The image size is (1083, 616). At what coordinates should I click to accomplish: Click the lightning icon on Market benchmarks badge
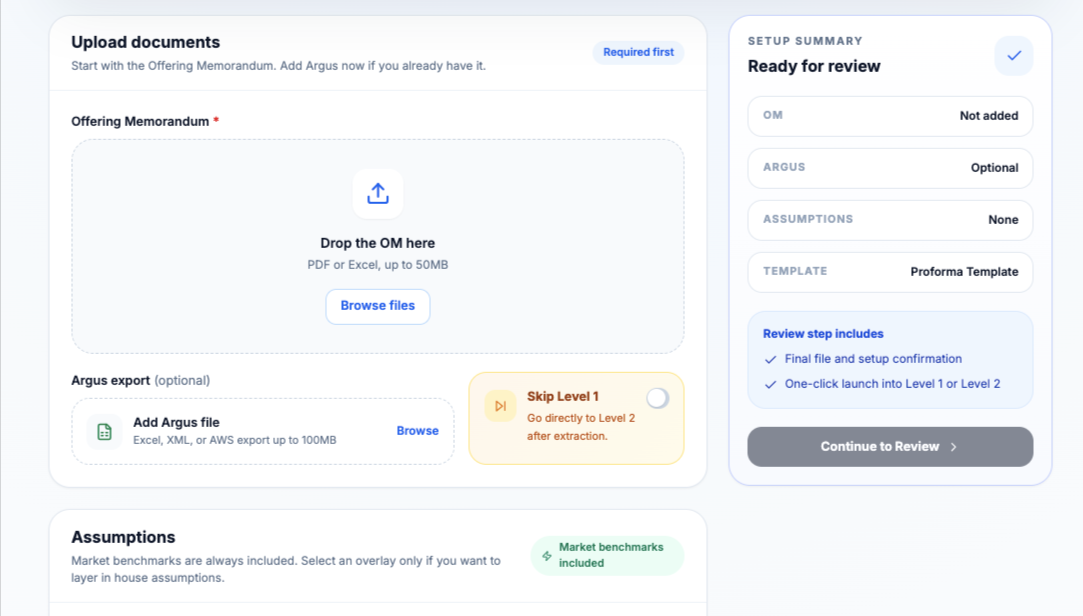tap(547, 555)
